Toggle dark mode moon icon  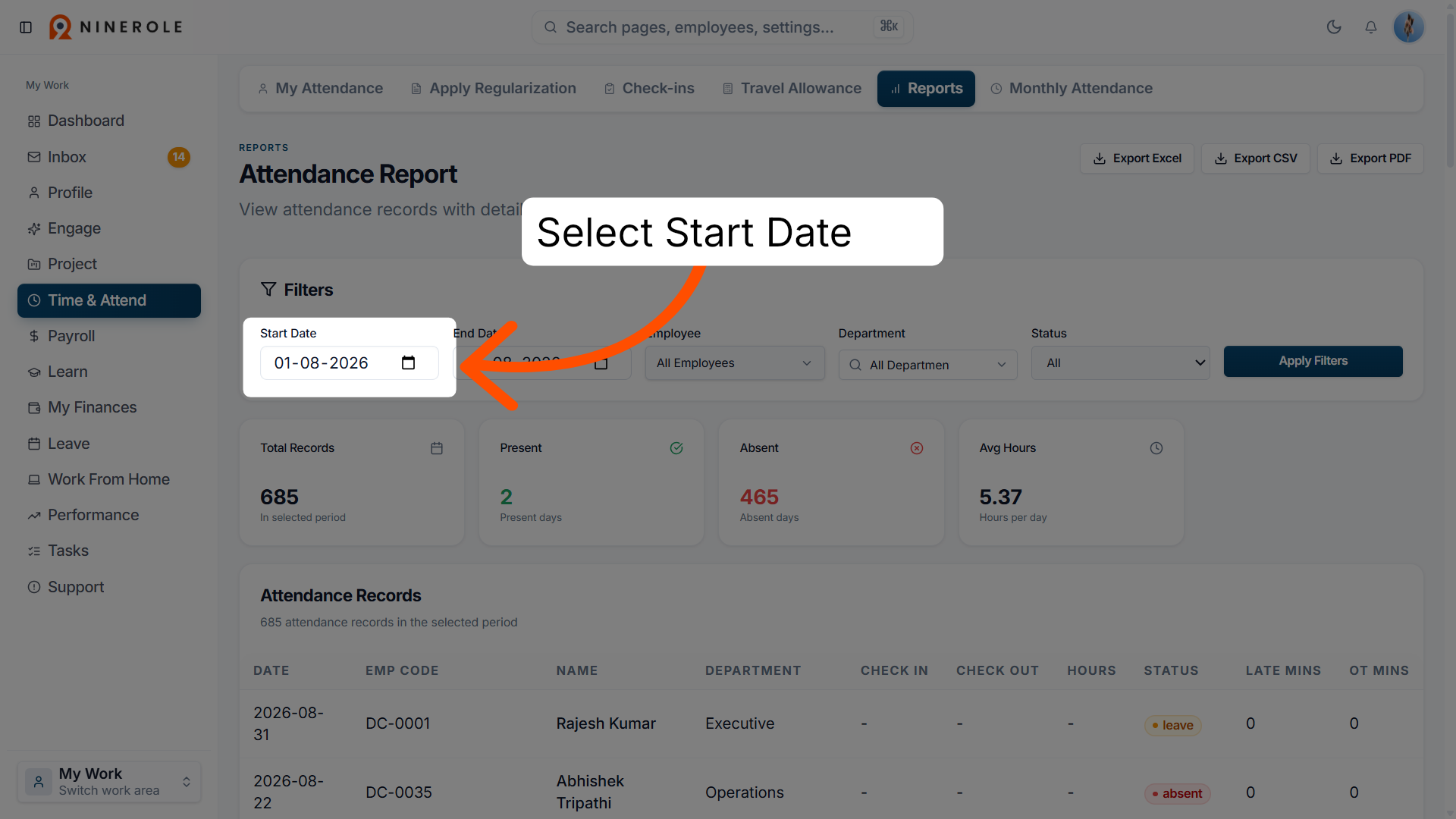[x=1334, y=27]
